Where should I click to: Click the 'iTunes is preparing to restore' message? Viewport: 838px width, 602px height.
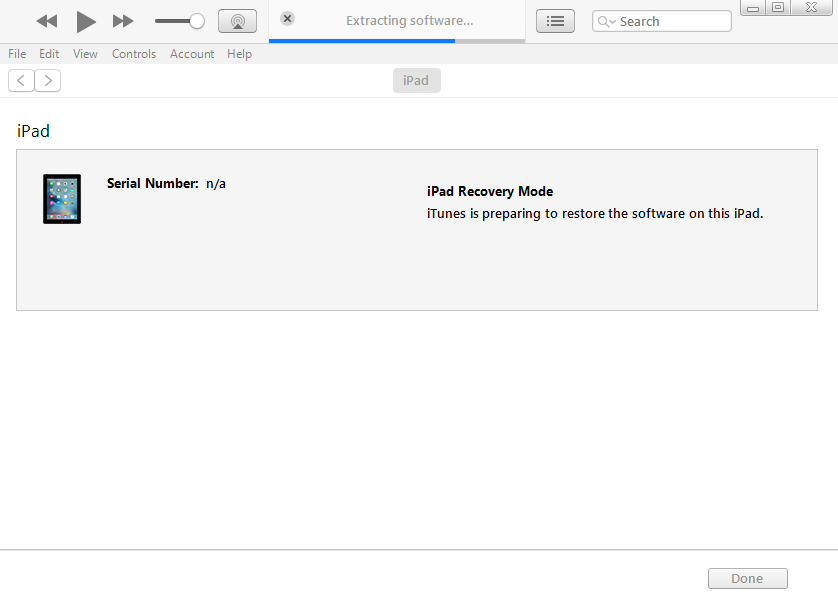(595, 214)
